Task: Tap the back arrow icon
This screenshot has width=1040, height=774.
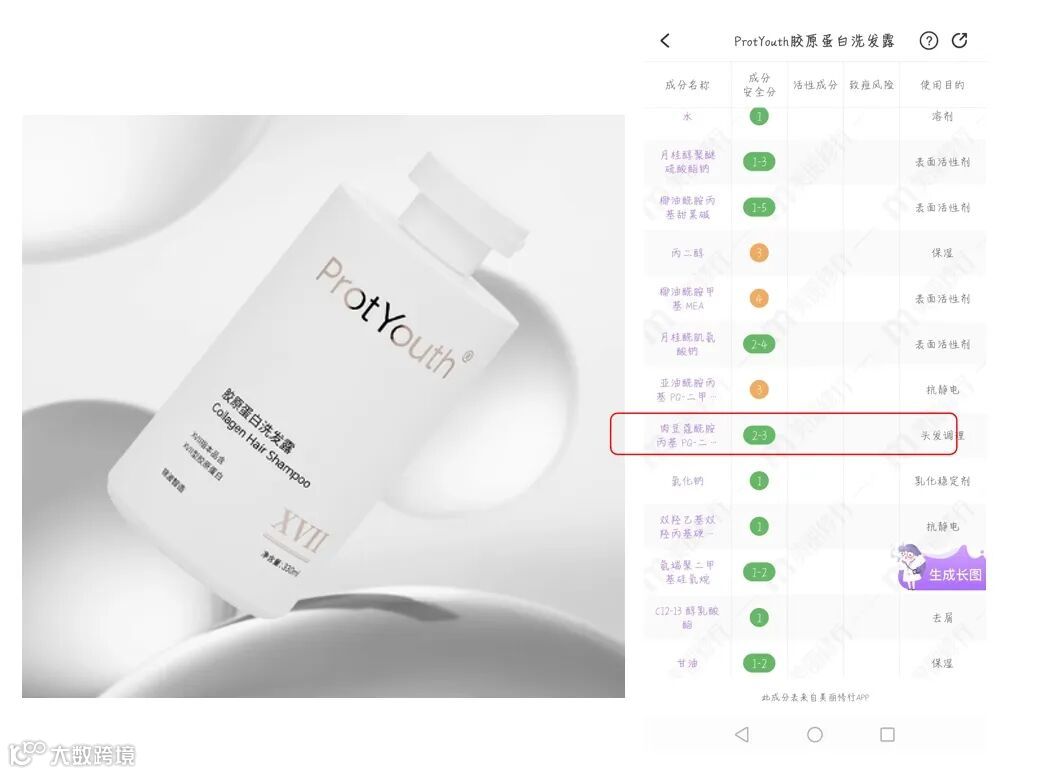Action: [x=665, y=41]
